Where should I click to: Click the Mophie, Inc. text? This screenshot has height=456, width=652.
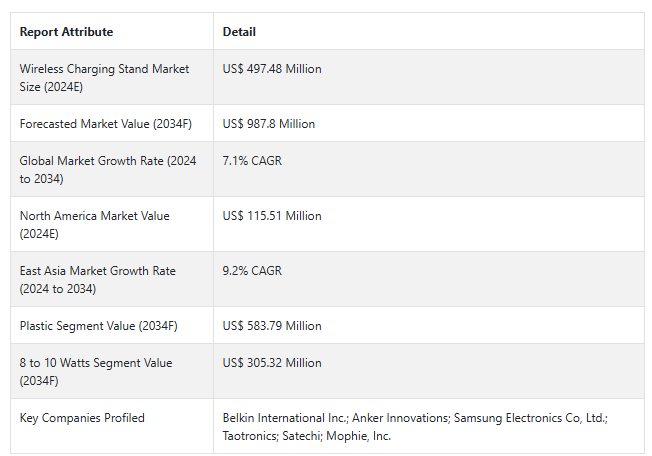pyautogui.click(x=358, y=436)
